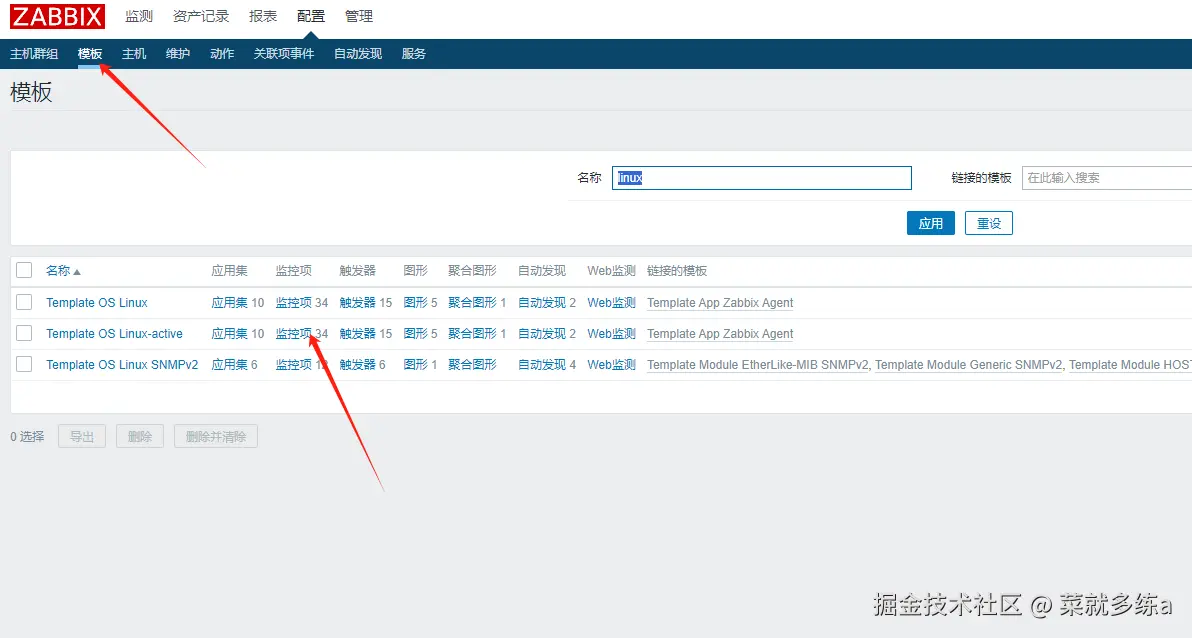Open the 配置 top menu
The height and width of the screenshot is (638, 1192).
(311, 16)
